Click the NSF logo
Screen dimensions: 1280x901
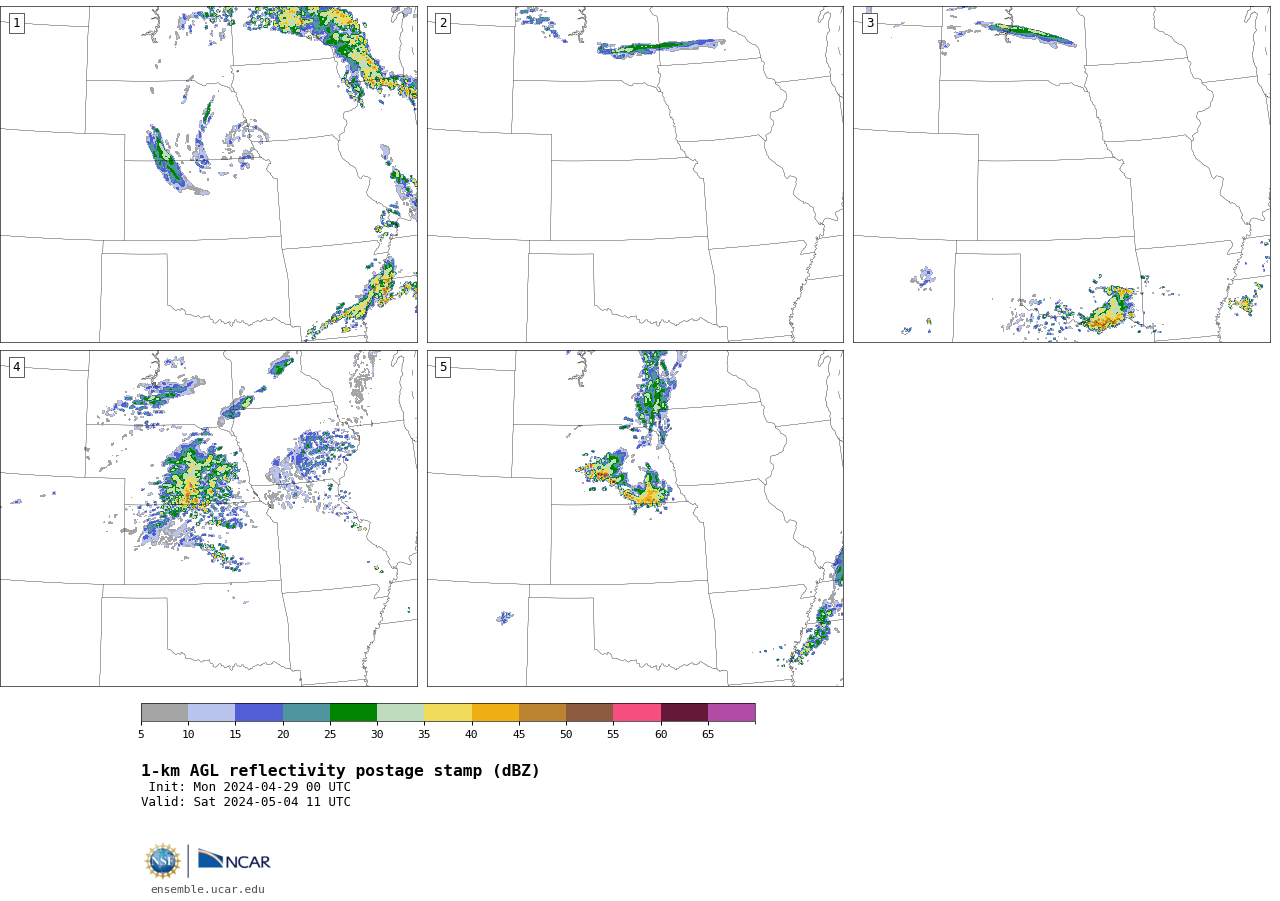click(163, 861)
